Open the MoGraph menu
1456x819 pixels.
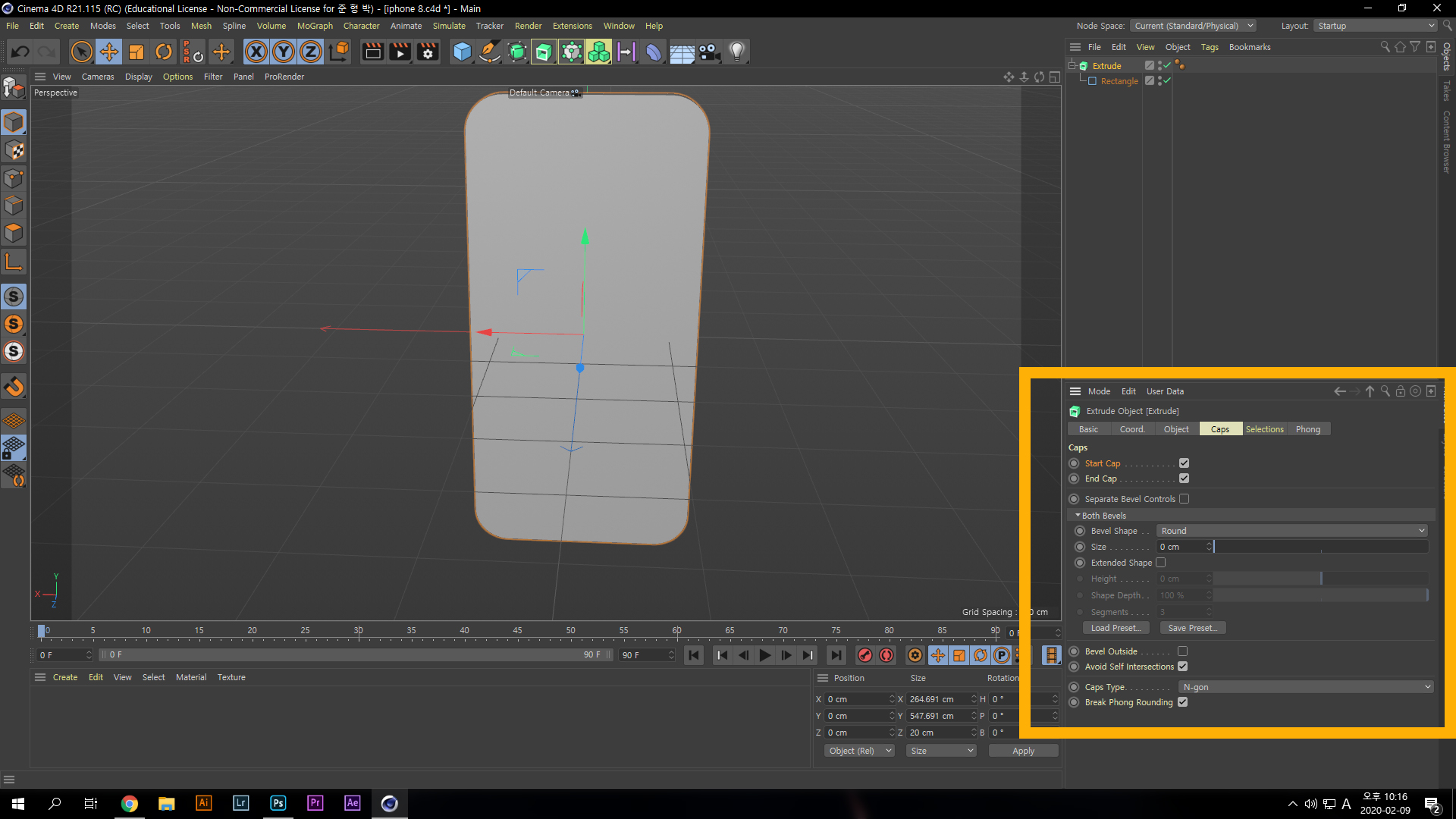tap(315, 26)
